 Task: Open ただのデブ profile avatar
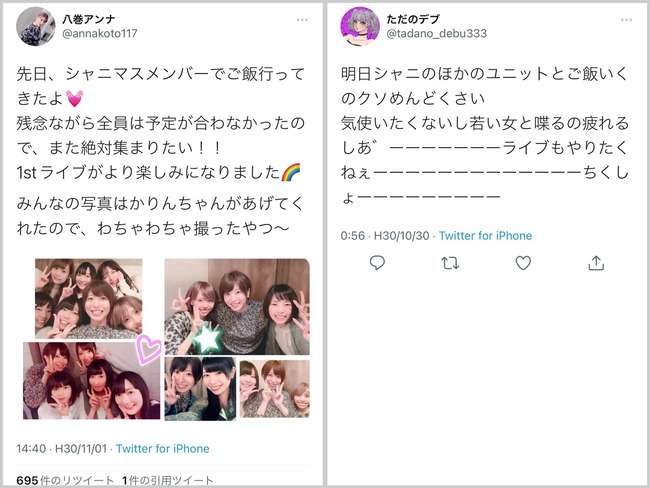coord(360,26)
